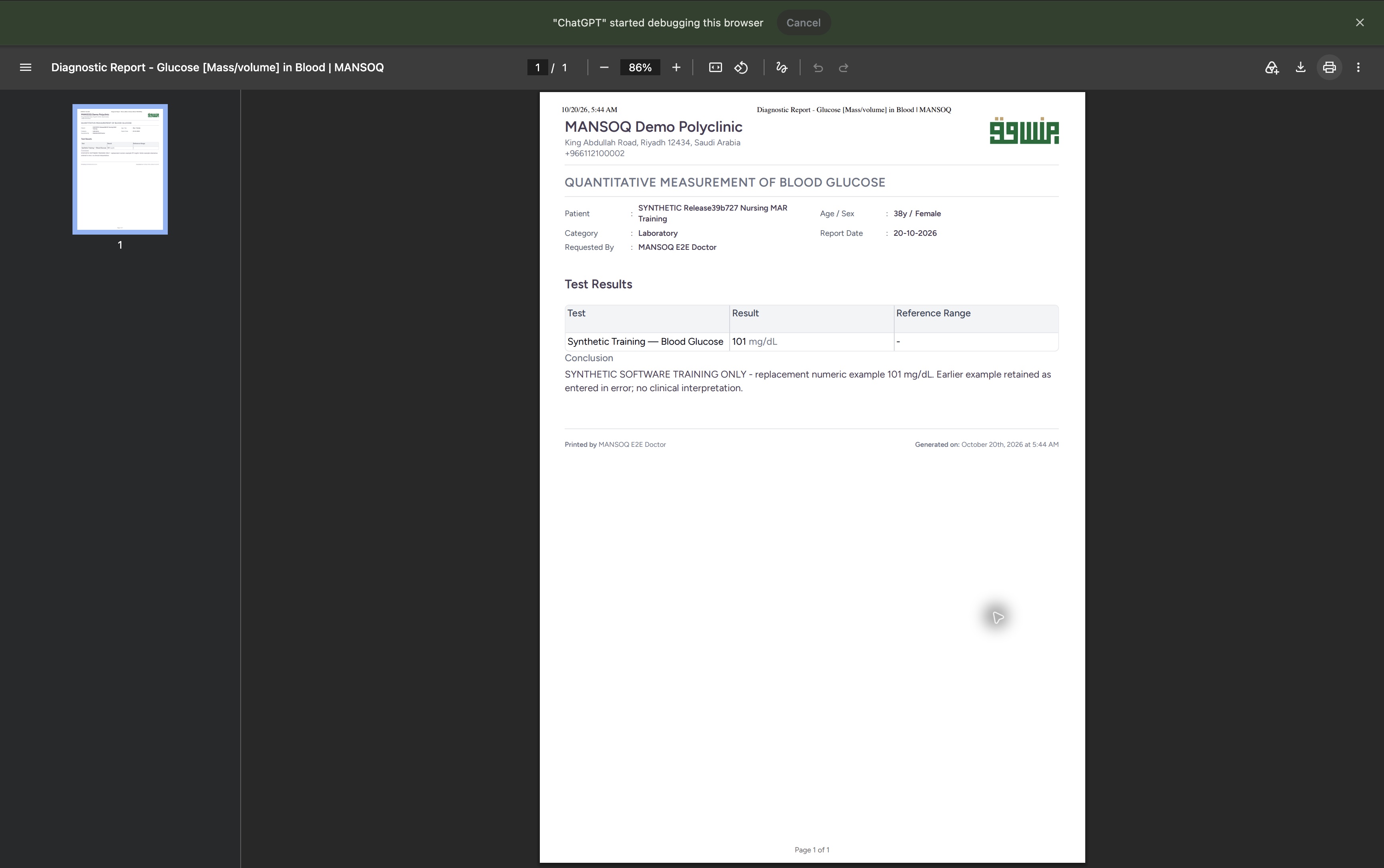
Task: Toggle the sidebar menu icon
Action: (x=25, y=68)
